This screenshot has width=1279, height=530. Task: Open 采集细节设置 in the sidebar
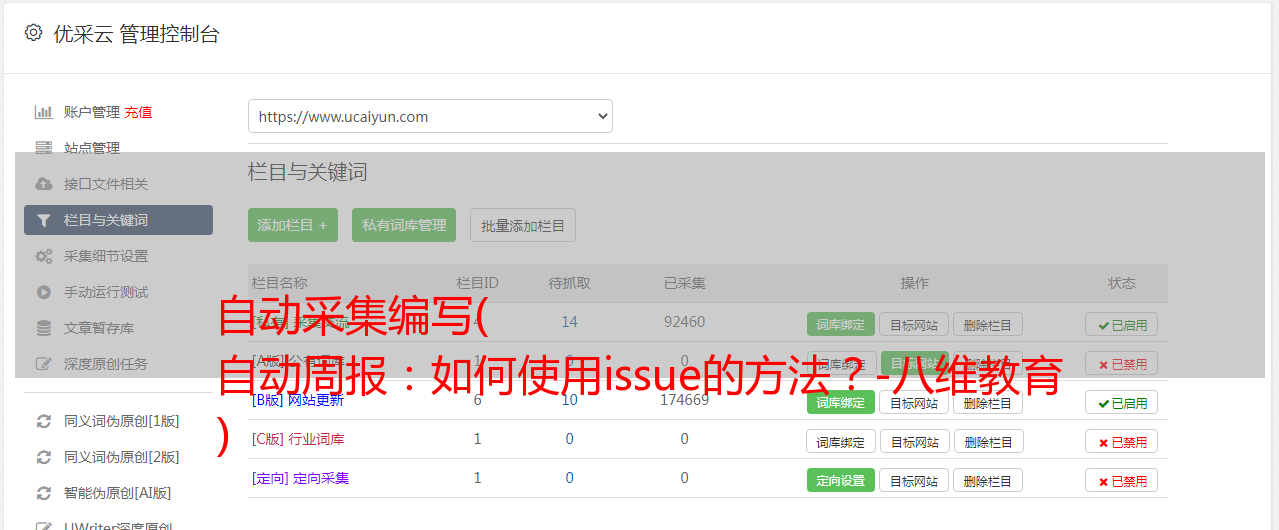tap(106, 256)
